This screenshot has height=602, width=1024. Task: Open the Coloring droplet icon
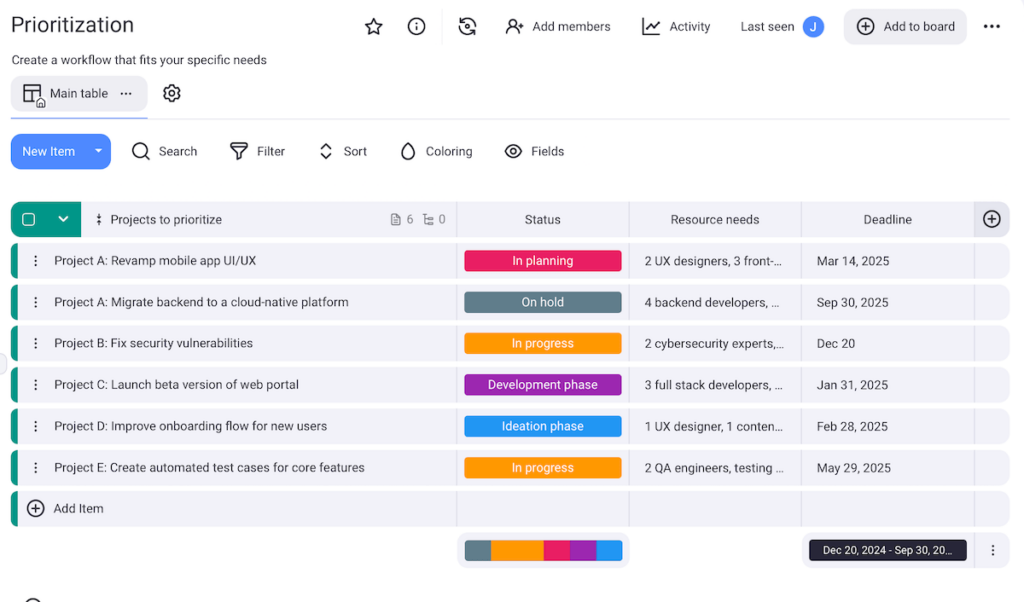click(408, 151)
